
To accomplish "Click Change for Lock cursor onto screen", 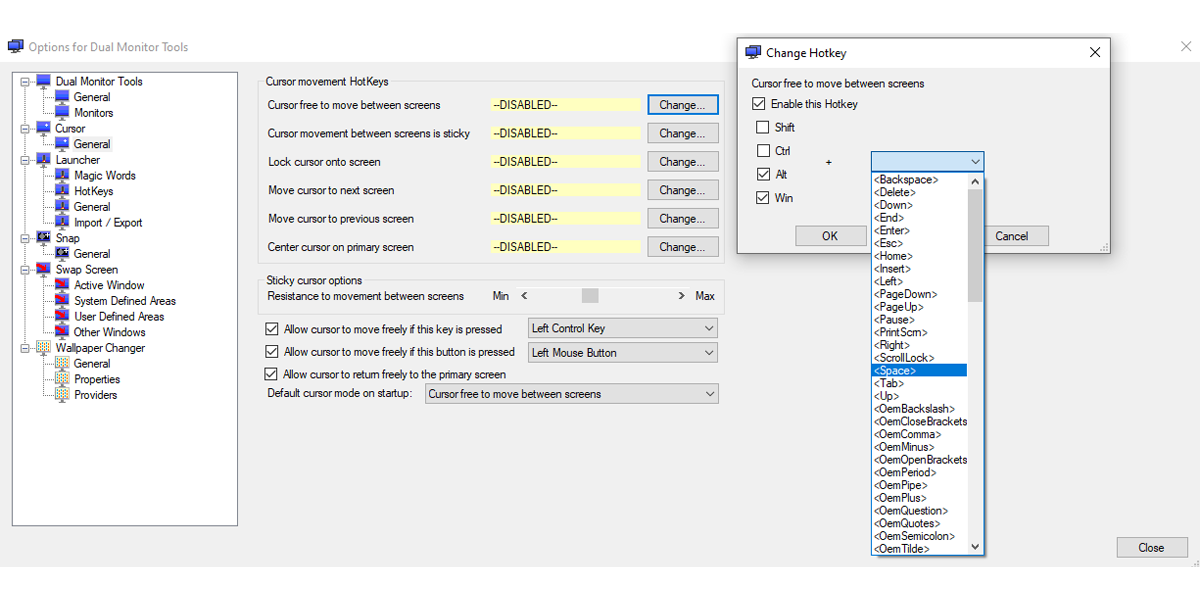I will (683, 161).
